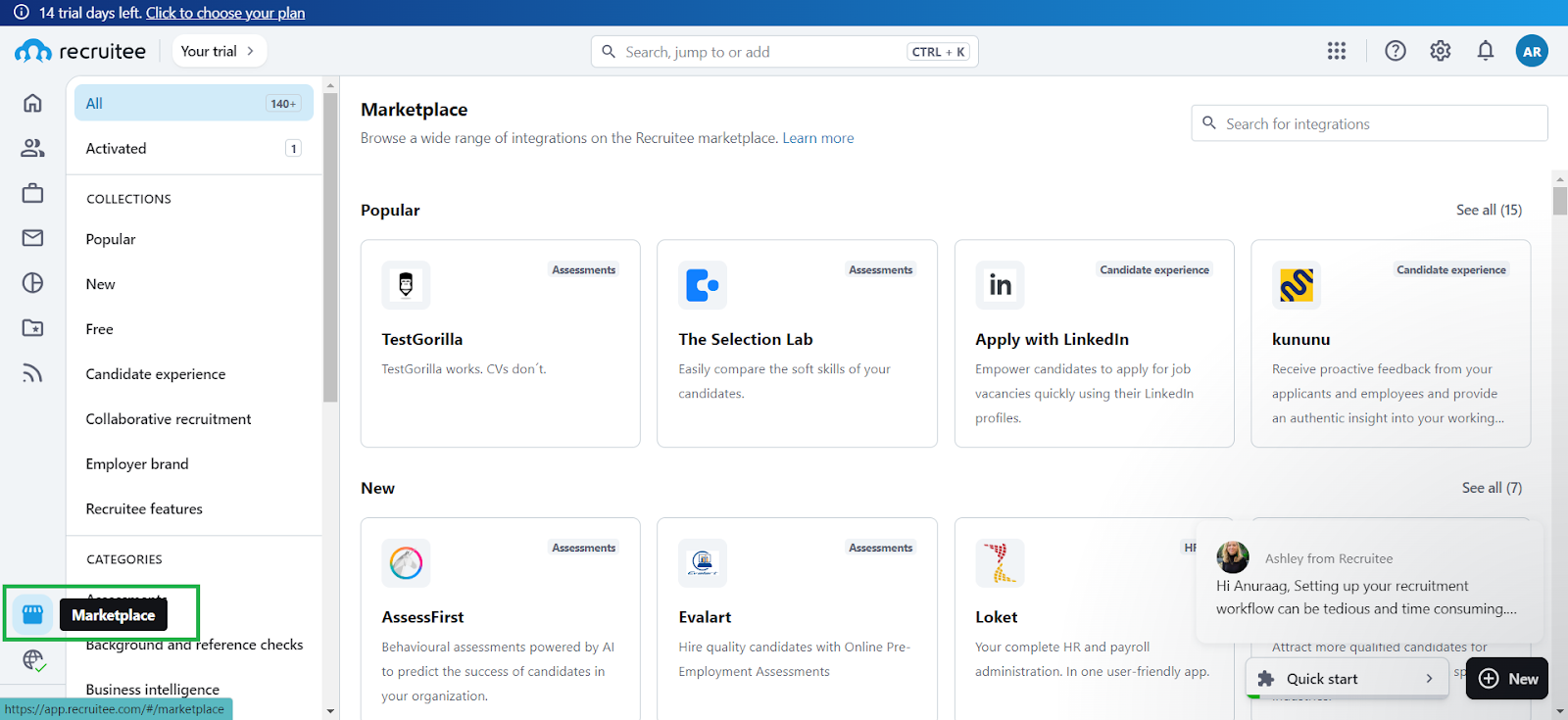Click the Learn more link

tap(817, 138)
